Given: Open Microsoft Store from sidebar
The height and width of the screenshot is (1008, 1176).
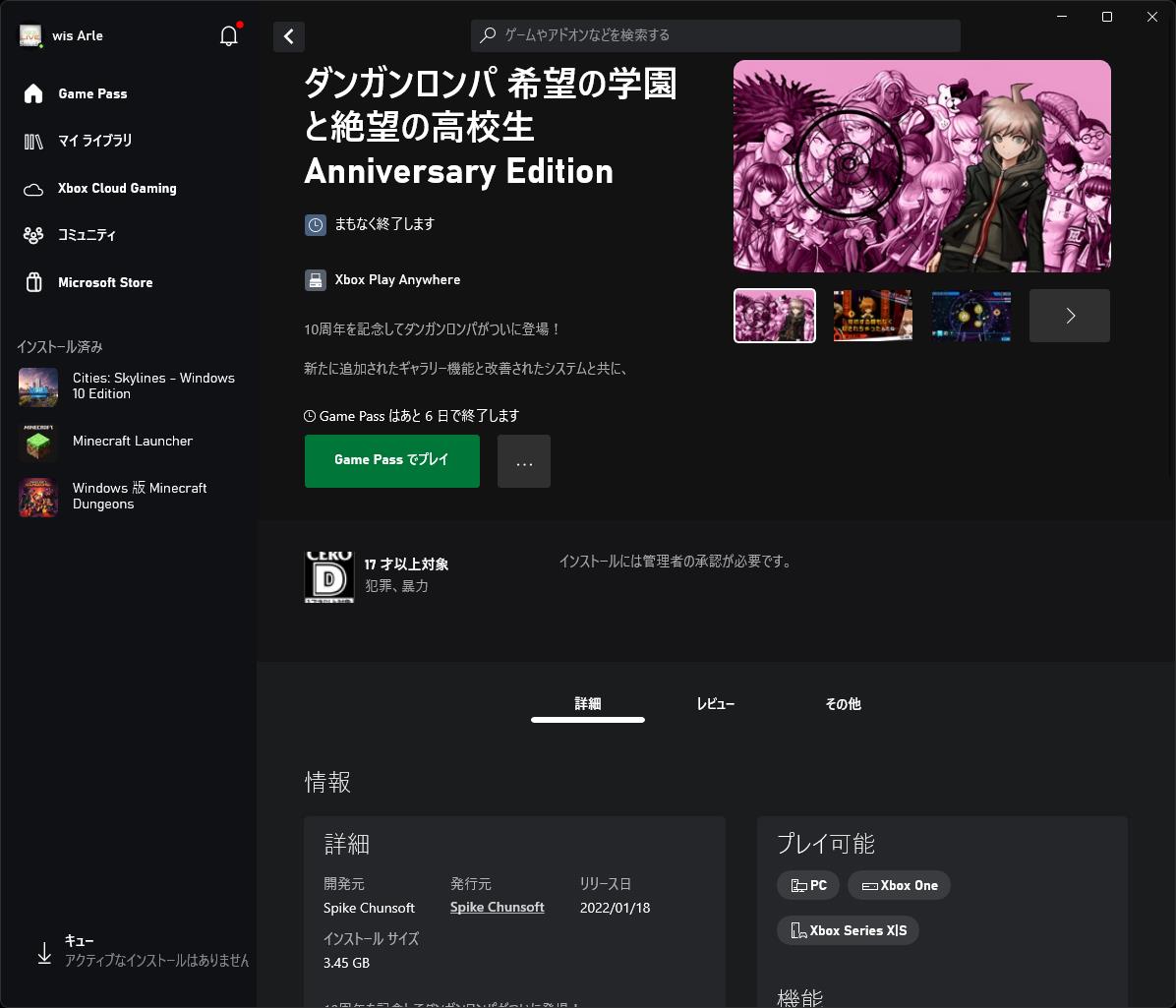Looking at the screenshot, I should (x=105, y=282).
